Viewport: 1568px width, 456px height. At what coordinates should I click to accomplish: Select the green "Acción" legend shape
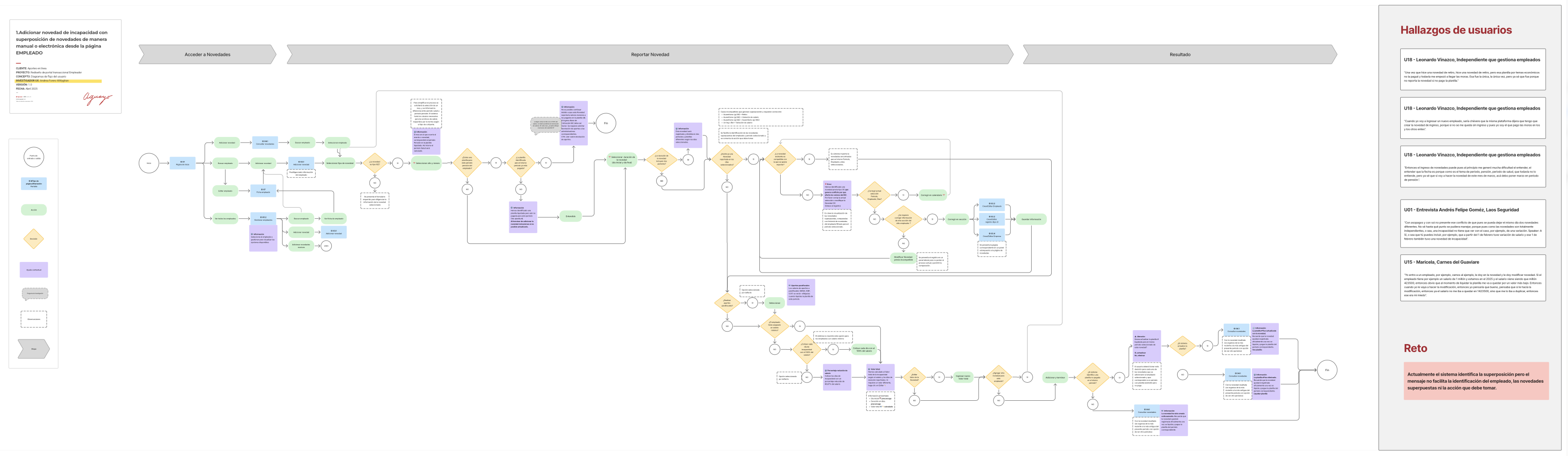click(x=33, y=210)
